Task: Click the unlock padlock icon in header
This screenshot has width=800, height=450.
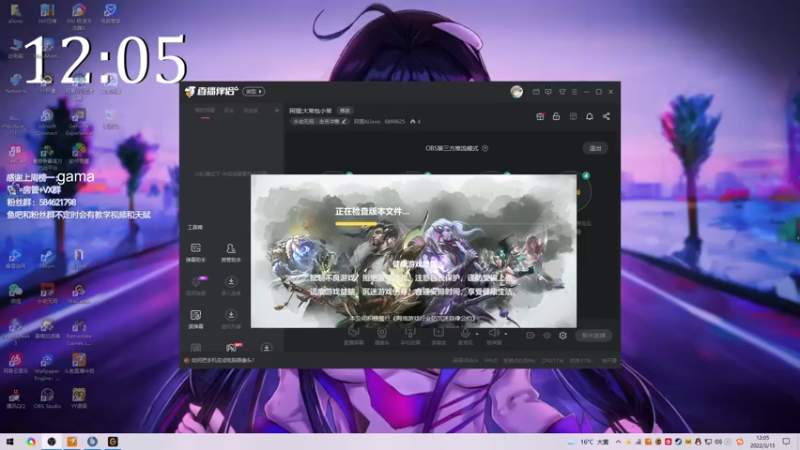Action: (x=556, y=116)
